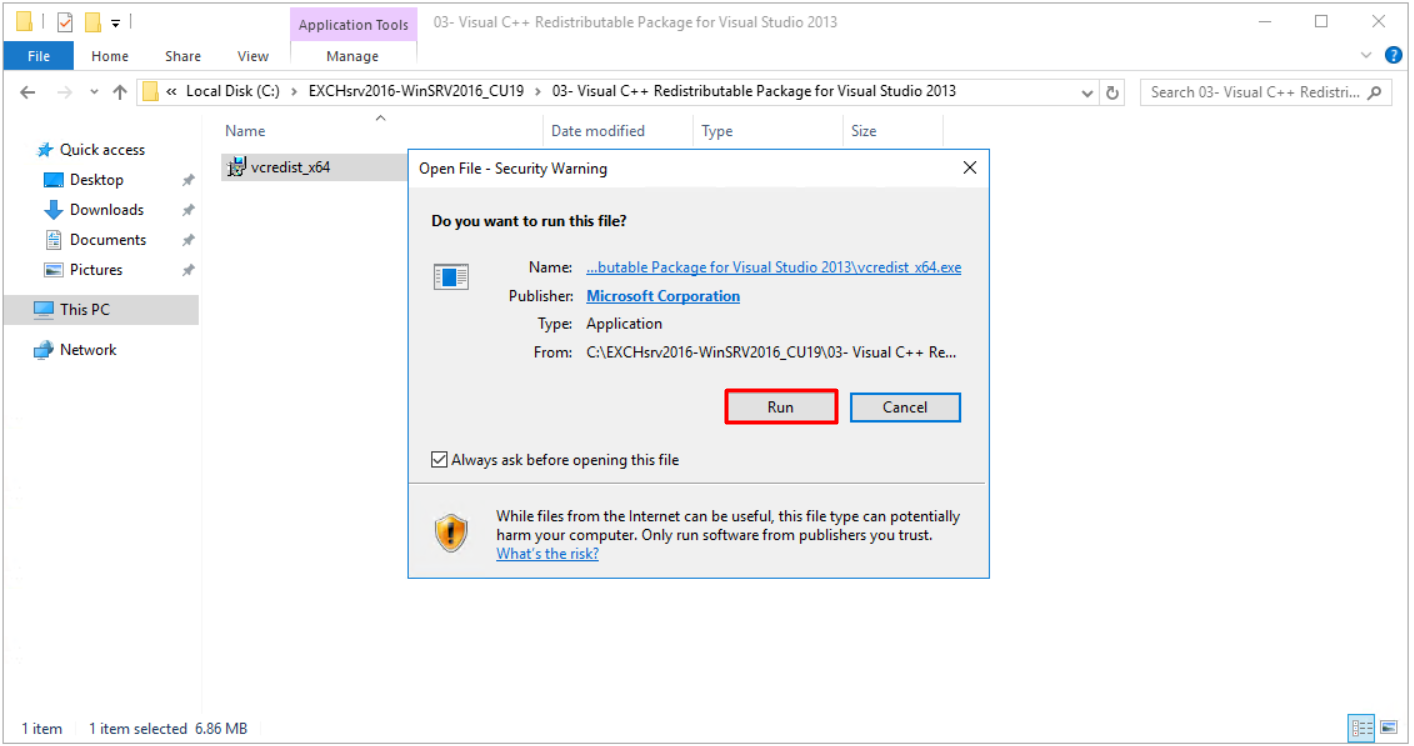Image resolution: width=1414 pixels, height=746 pixels.
Task: Select the vcredist_x64 file row
Action: click(315, 167)
